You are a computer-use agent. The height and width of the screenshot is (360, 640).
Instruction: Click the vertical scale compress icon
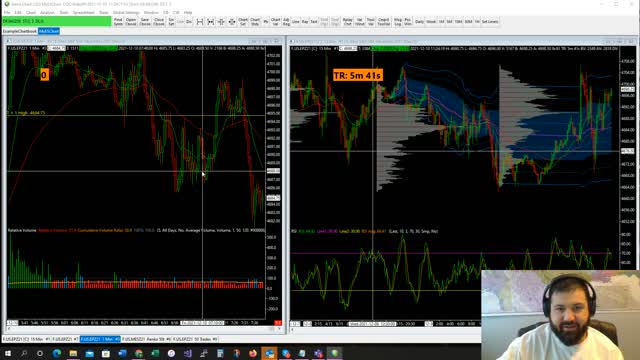coord(221,22)
